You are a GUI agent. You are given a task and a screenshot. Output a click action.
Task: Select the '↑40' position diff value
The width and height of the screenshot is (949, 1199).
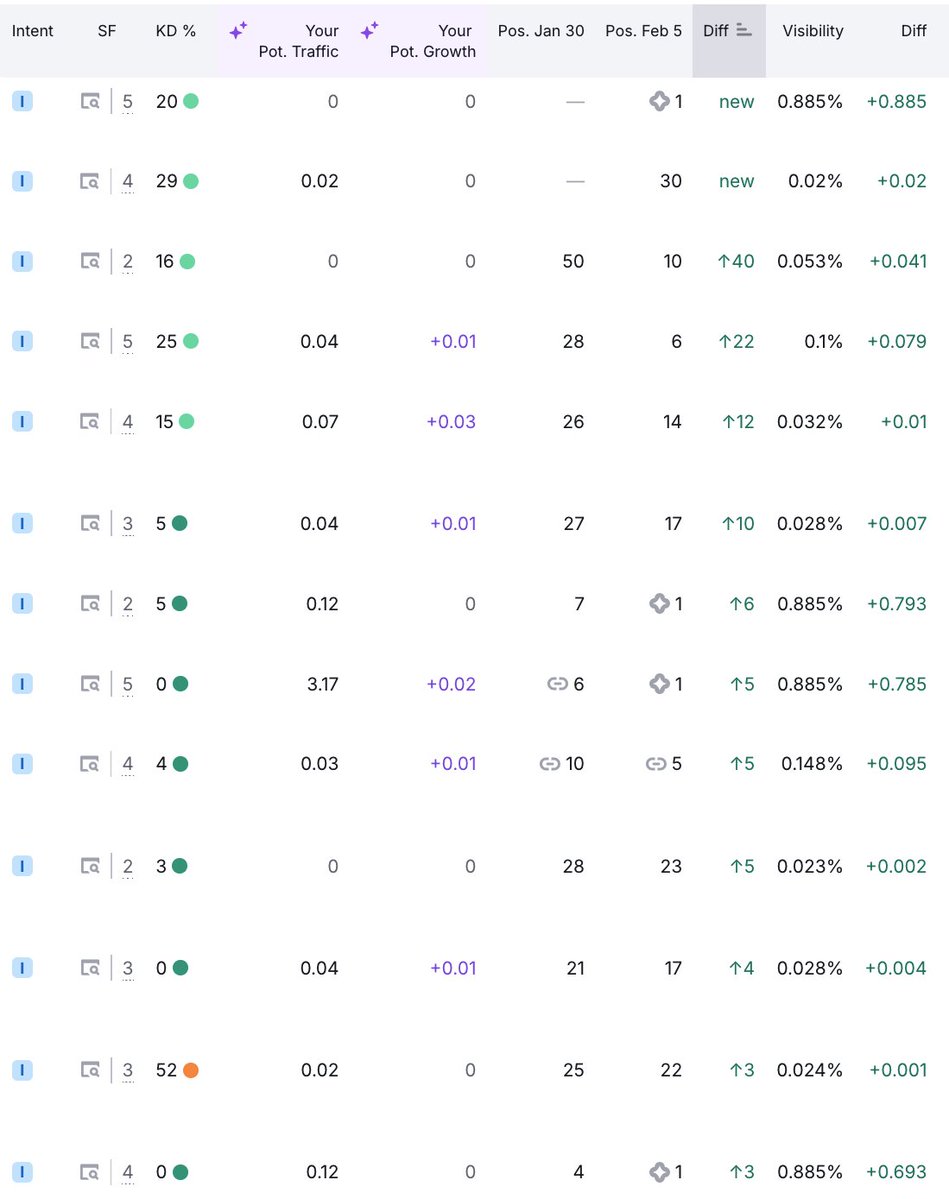736,262
